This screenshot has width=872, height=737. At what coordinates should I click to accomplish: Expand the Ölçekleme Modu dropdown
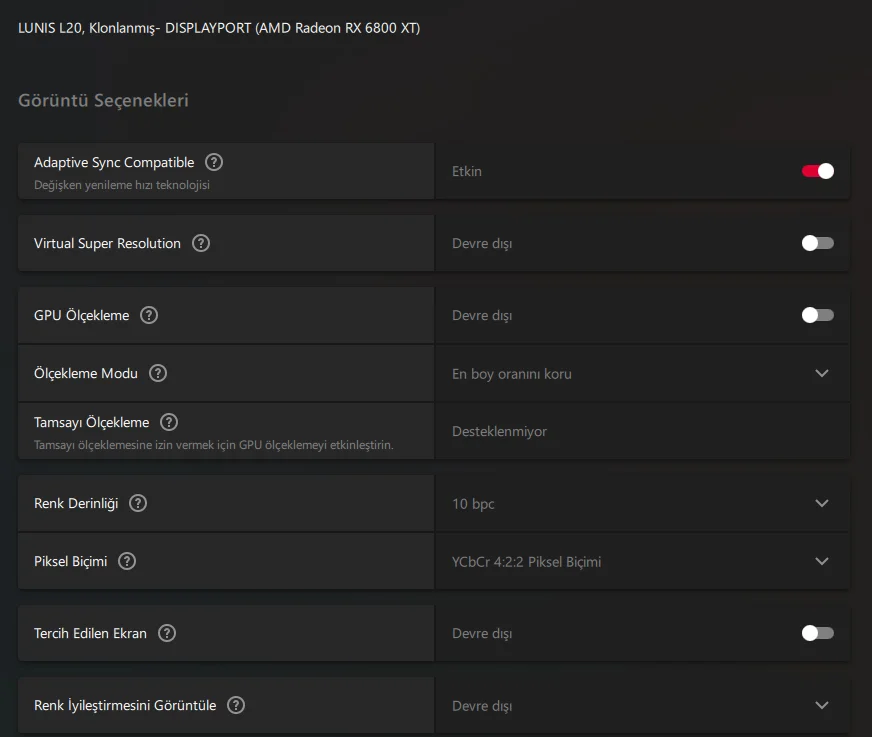[822, 373]
